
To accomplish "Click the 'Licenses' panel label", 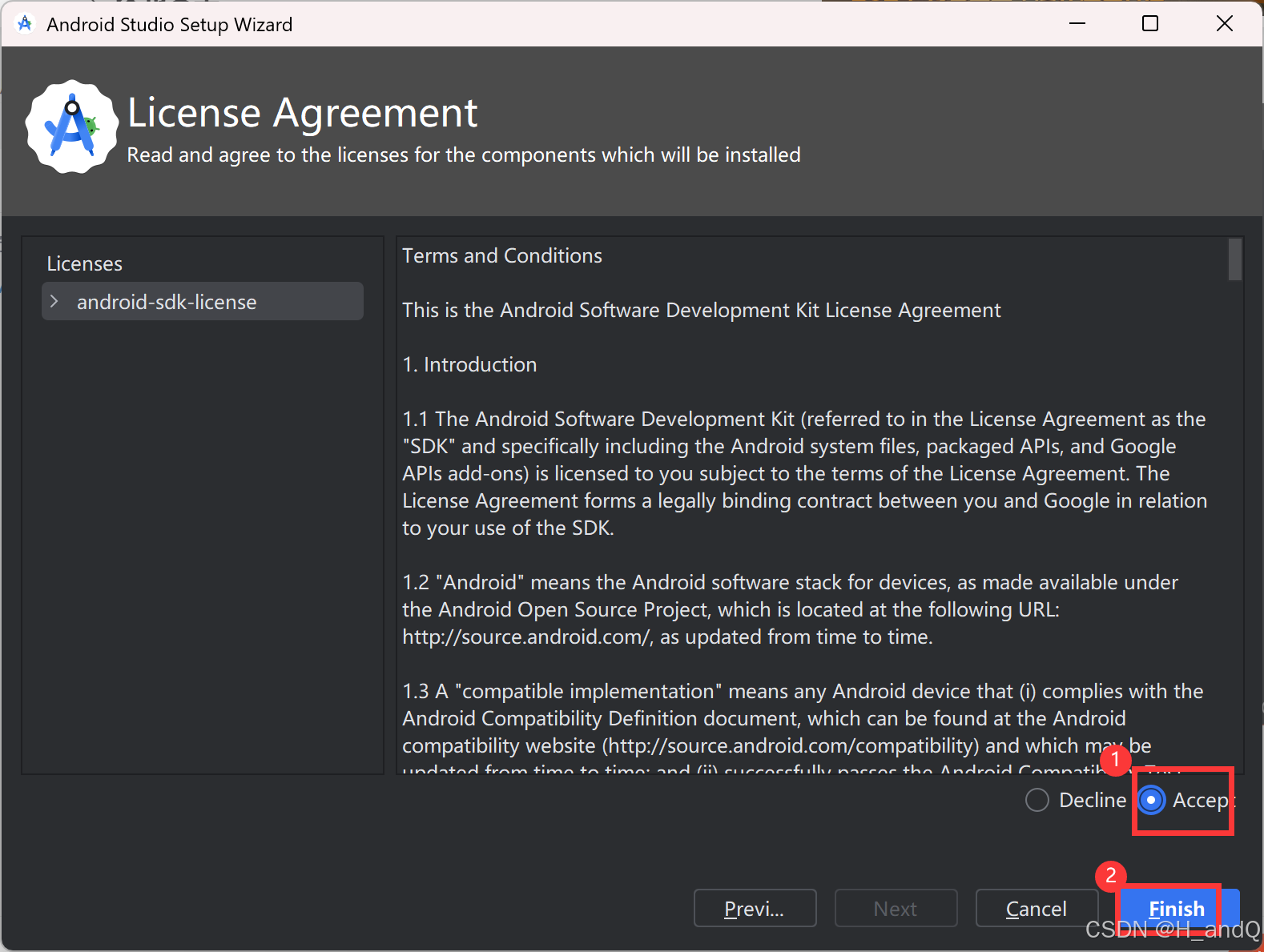I will click(85, 263).
